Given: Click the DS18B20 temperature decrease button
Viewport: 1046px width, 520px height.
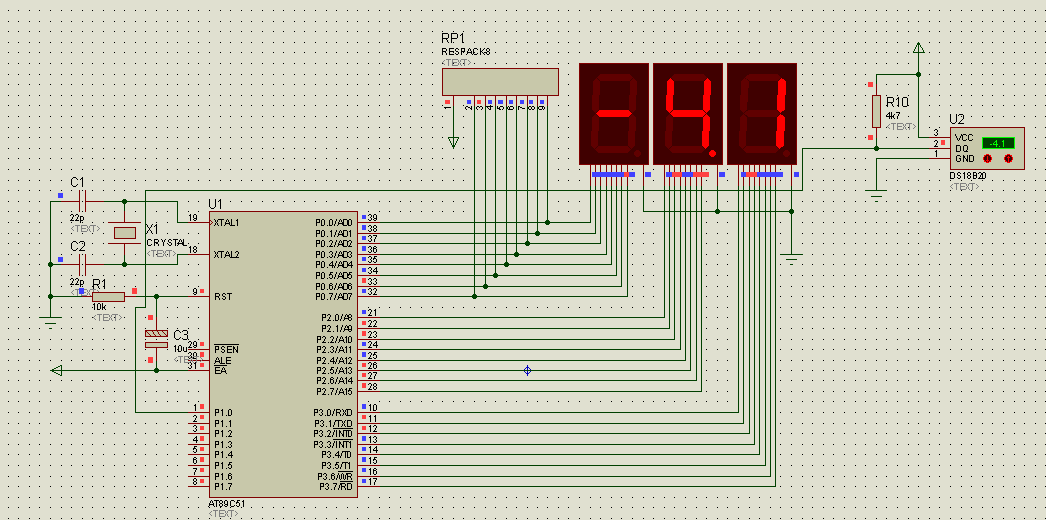Looking at the screenshot, I should click(988, 159).
